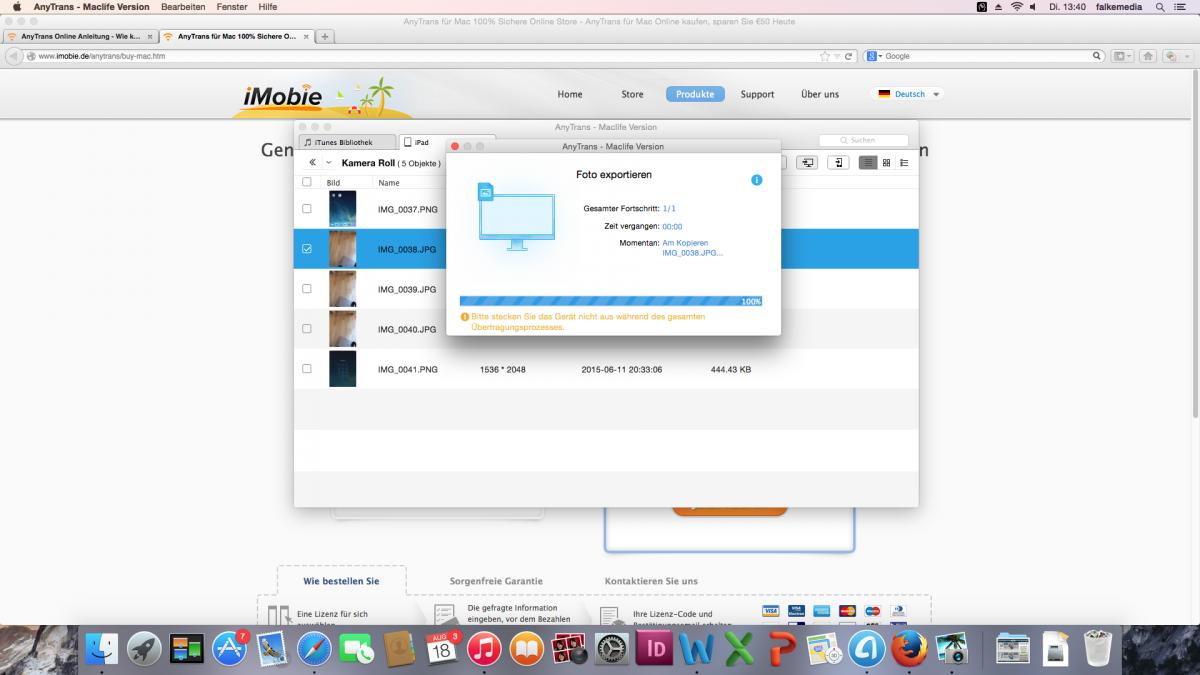Open Finder from the dock

click(102, 650)
